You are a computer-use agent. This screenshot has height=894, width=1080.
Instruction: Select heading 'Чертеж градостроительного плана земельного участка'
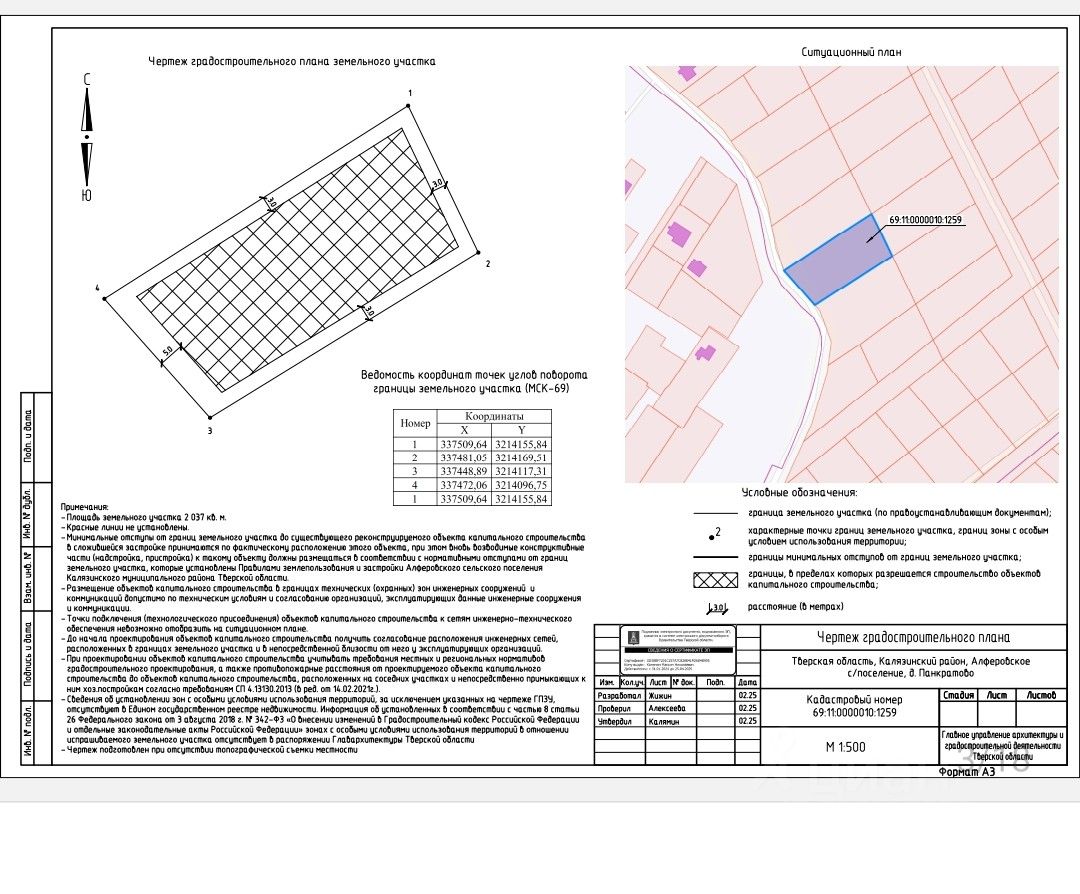coord(292,61)
